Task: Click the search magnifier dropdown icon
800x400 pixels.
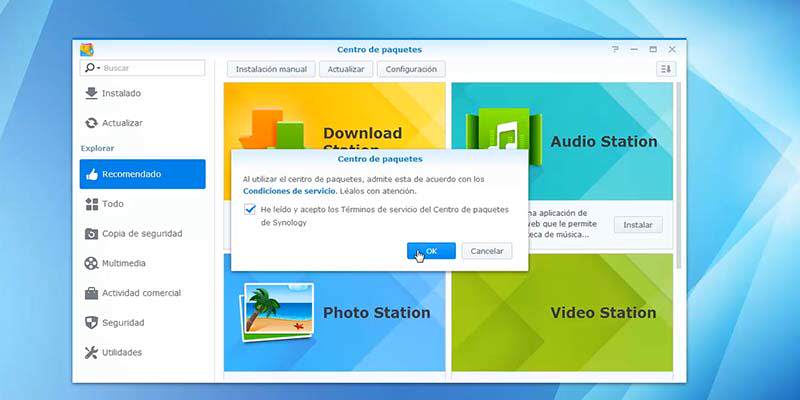Action: point(92,68)
